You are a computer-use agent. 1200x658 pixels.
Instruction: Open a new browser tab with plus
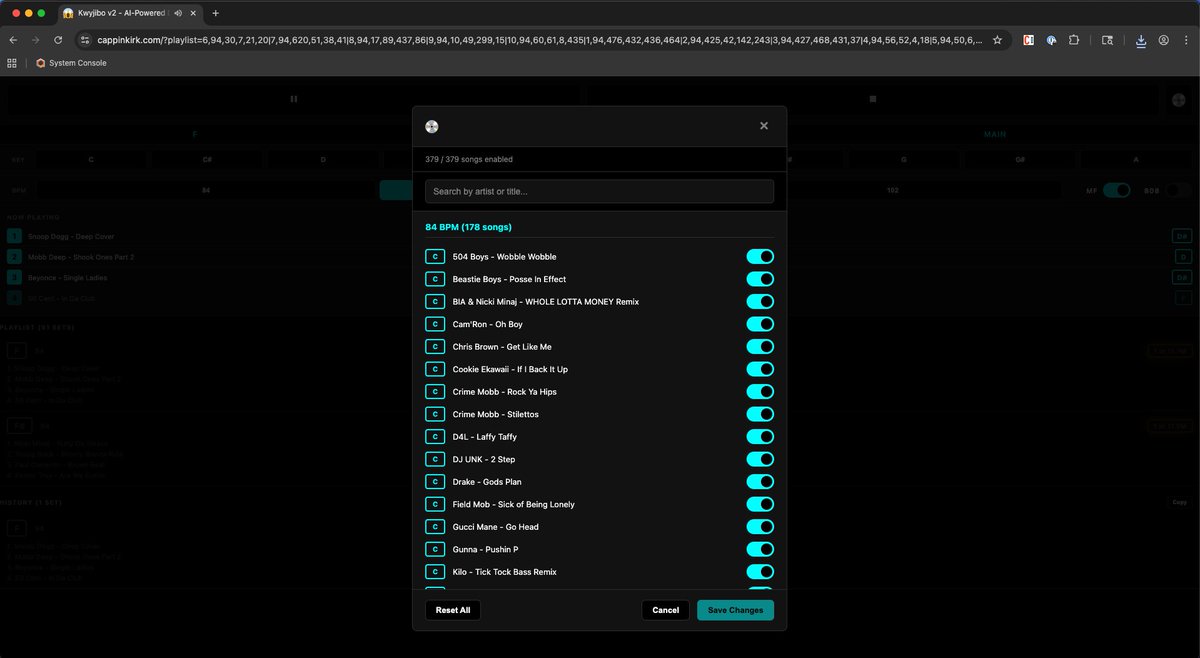pos(215,13)
